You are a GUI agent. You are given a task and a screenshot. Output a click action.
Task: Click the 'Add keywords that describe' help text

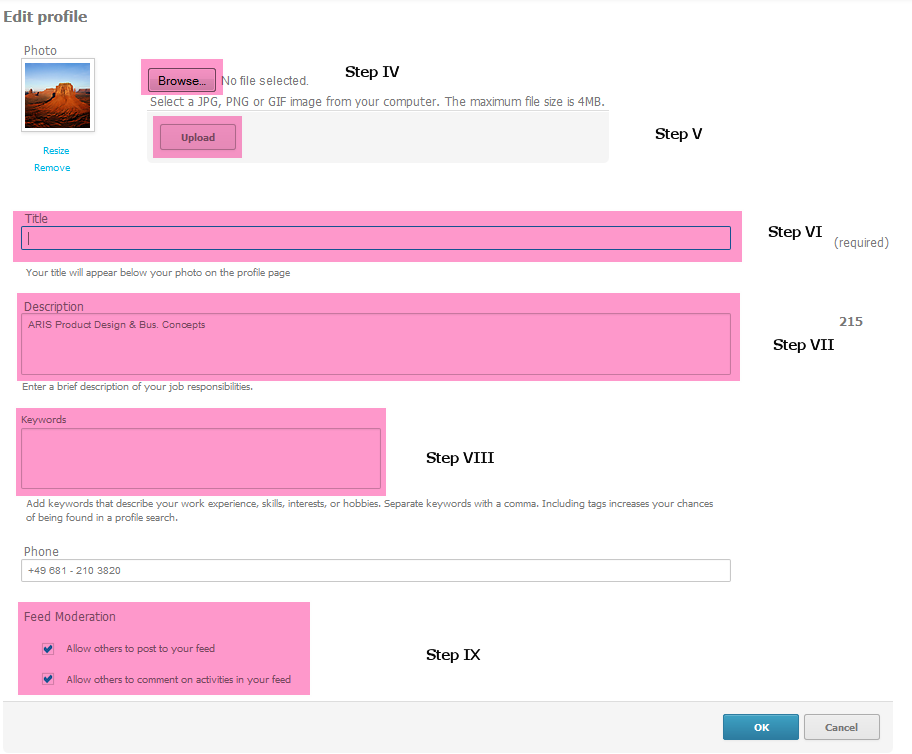tap(369, 510)
